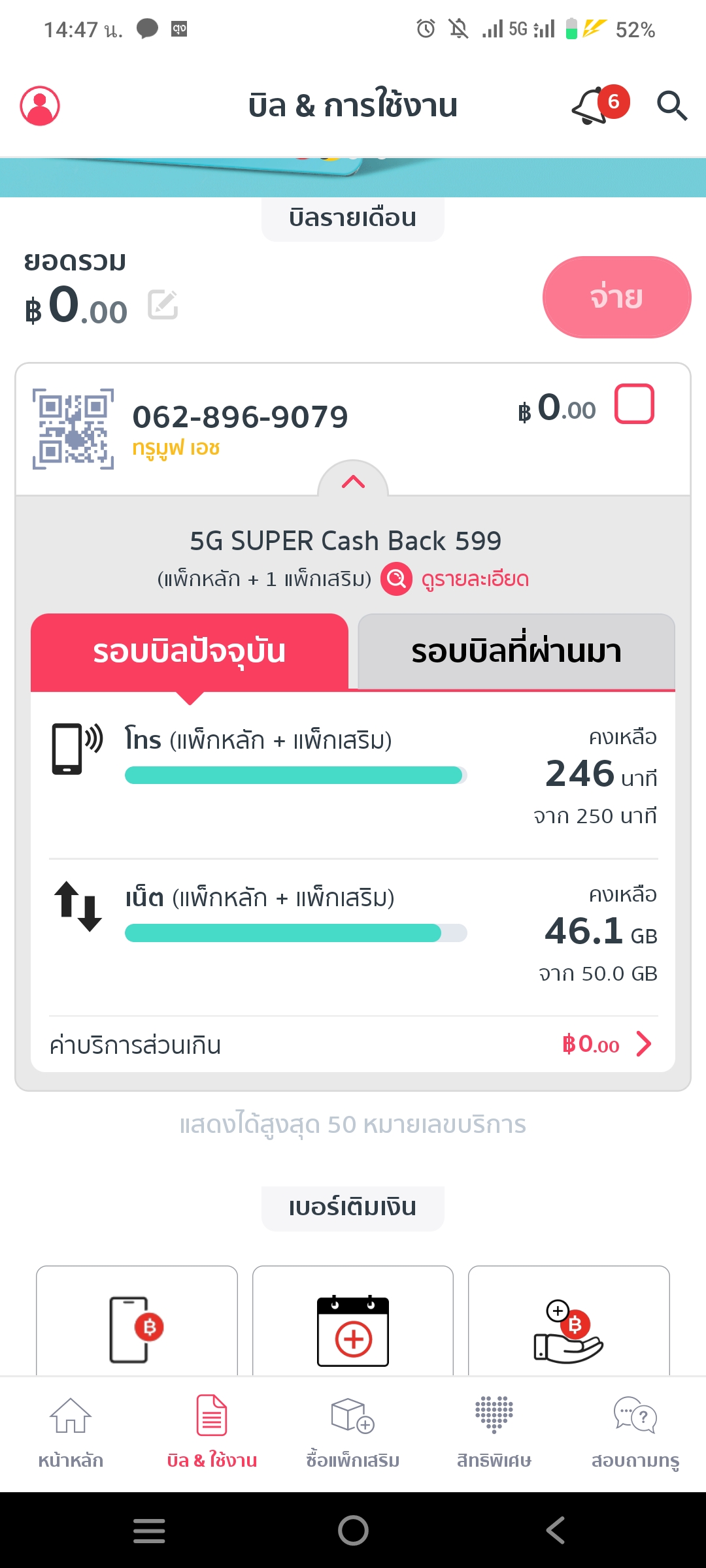Switch to รอบบิลที่ผ่านมา tab
706x1568 pixels.
coord(516,651)
